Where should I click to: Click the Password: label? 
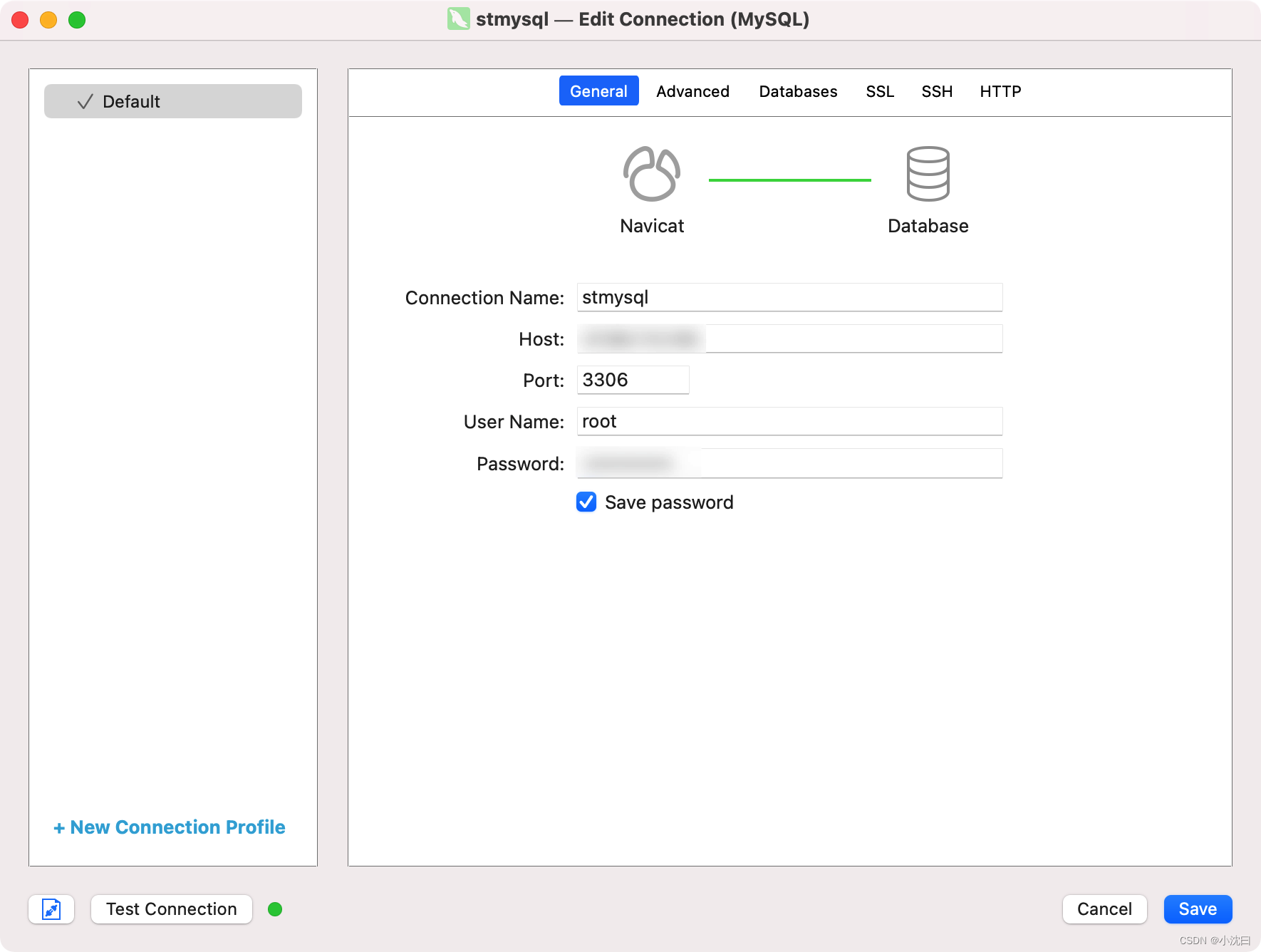coord(520,464)
